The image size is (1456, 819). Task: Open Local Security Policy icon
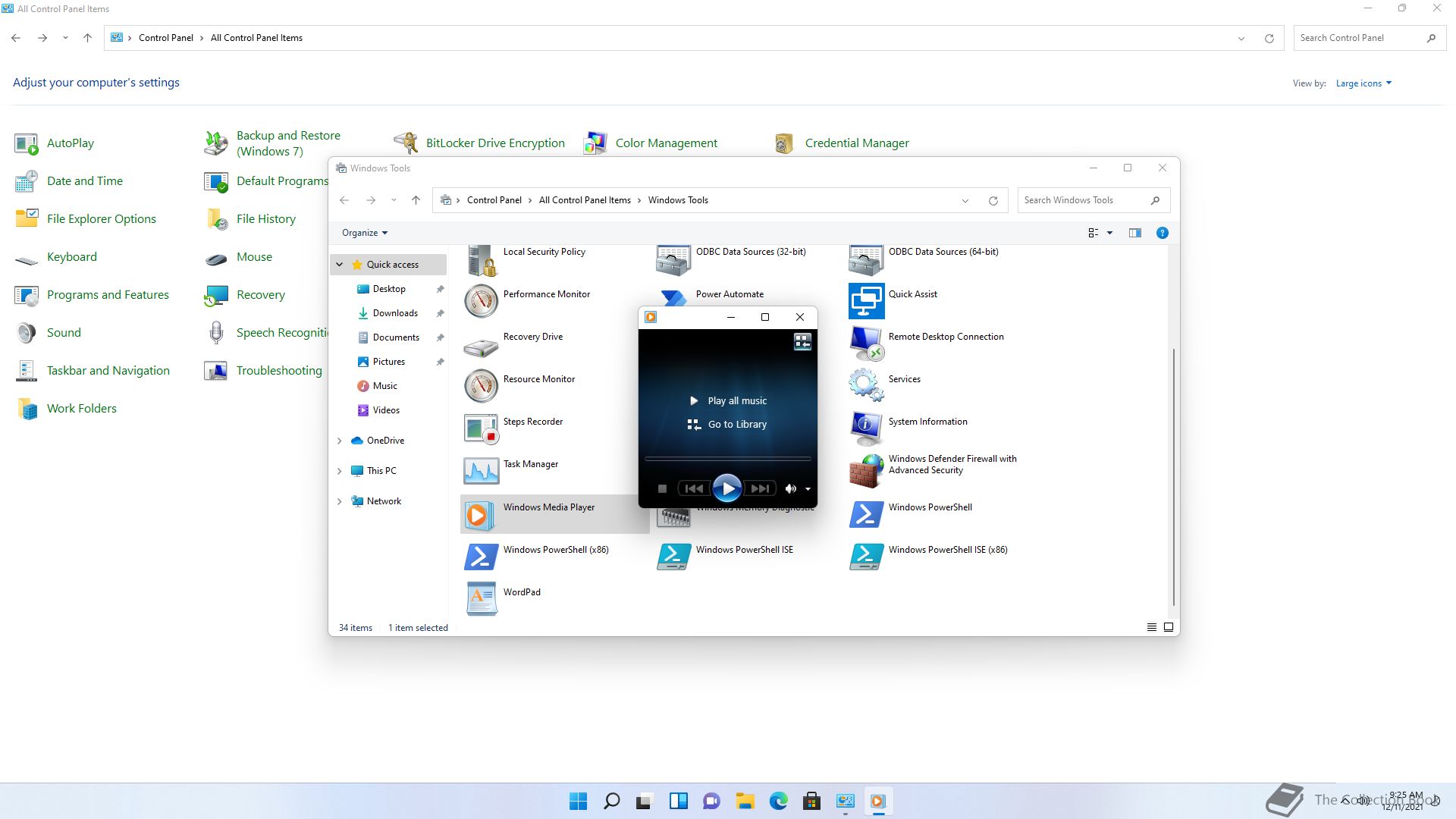tap(482, 260)
